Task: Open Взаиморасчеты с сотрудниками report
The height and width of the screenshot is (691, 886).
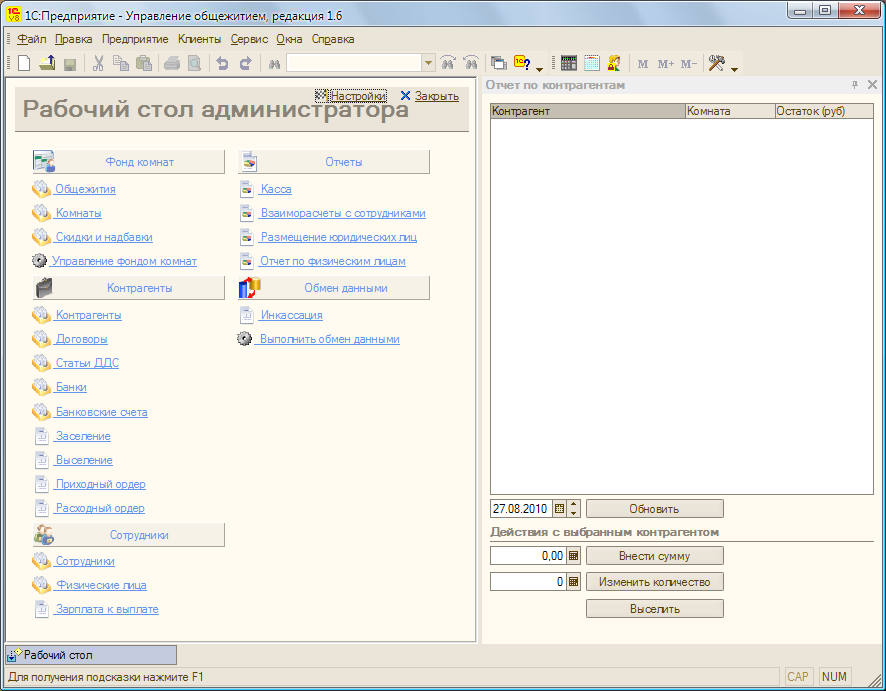Action: (343, 213)
